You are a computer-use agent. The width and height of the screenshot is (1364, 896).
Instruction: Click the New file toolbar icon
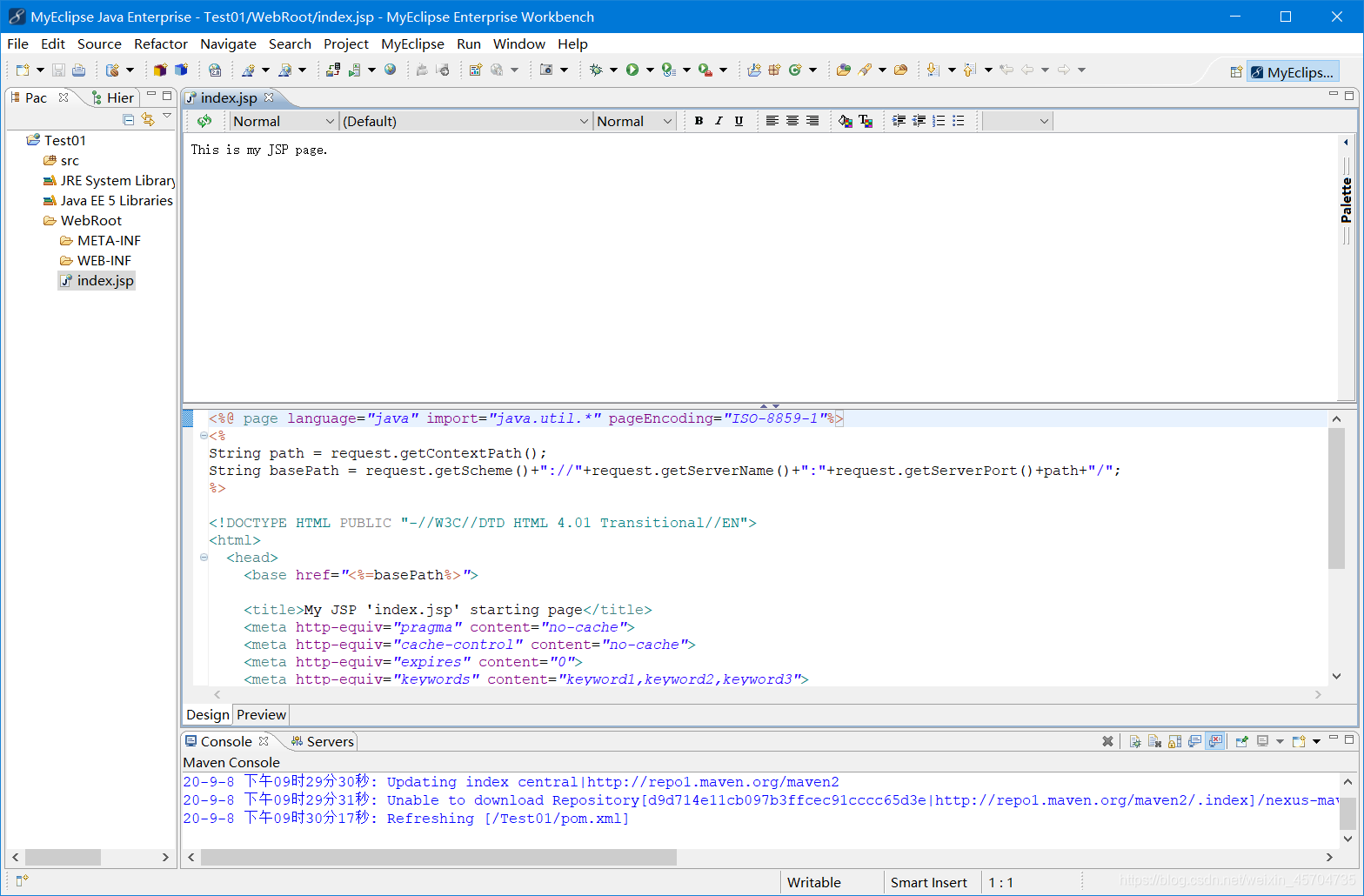tap(23, 70)
